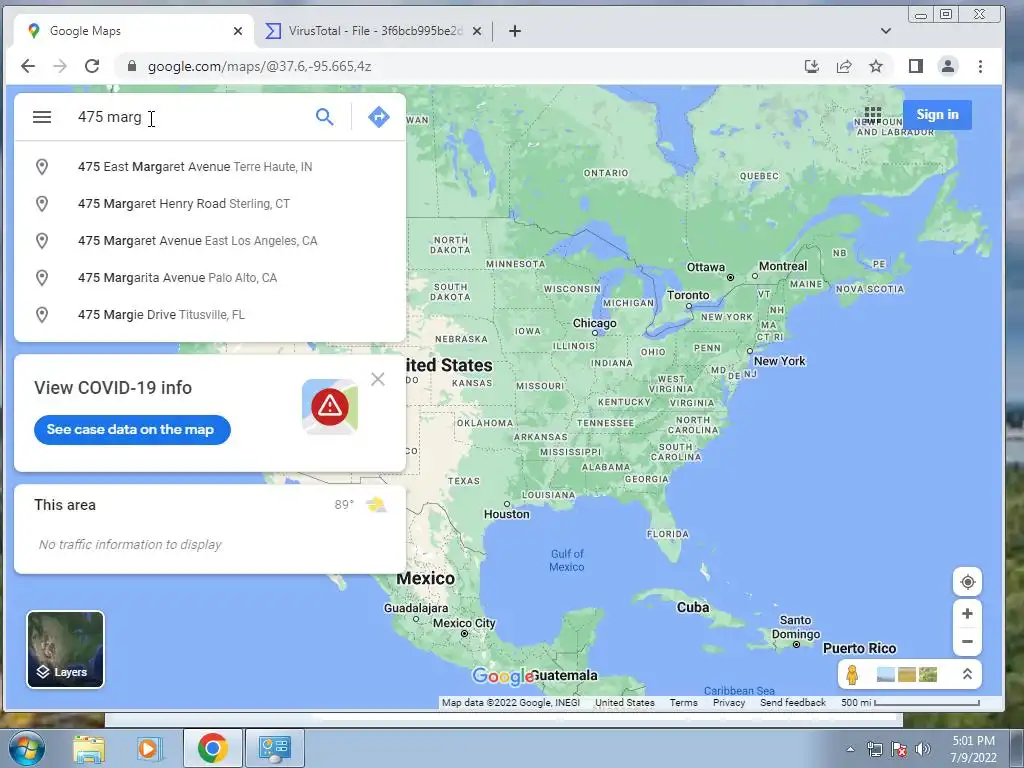Screen dimensions: 1024x768
Task: Click the blue search magnifier icon
Action: click(325, 117)
